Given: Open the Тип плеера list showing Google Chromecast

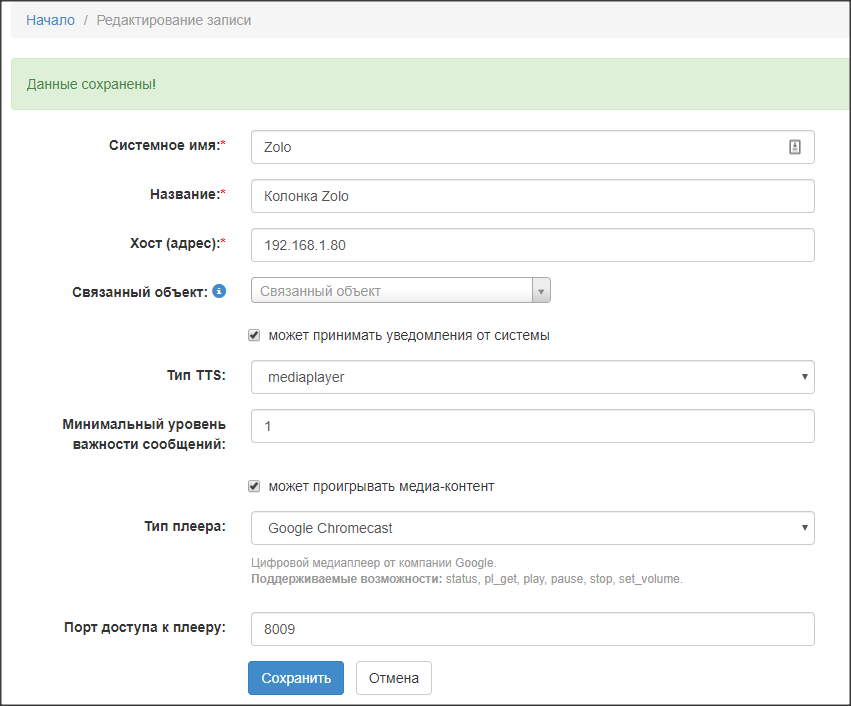Looking at the screenshot, I should click(x=532, y=528).
